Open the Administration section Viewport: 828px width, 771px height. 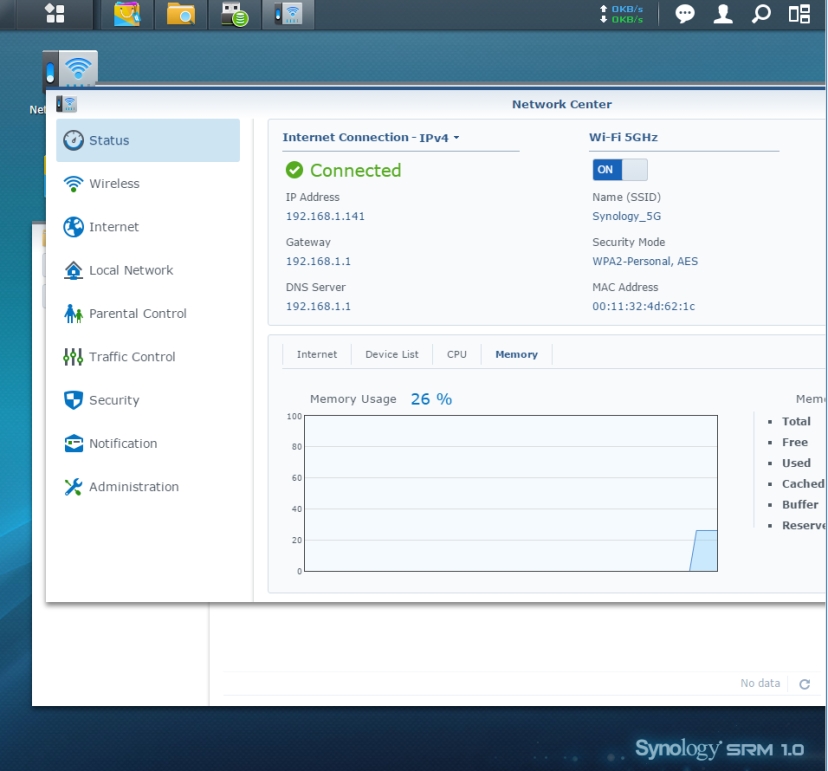click(133, 487)
